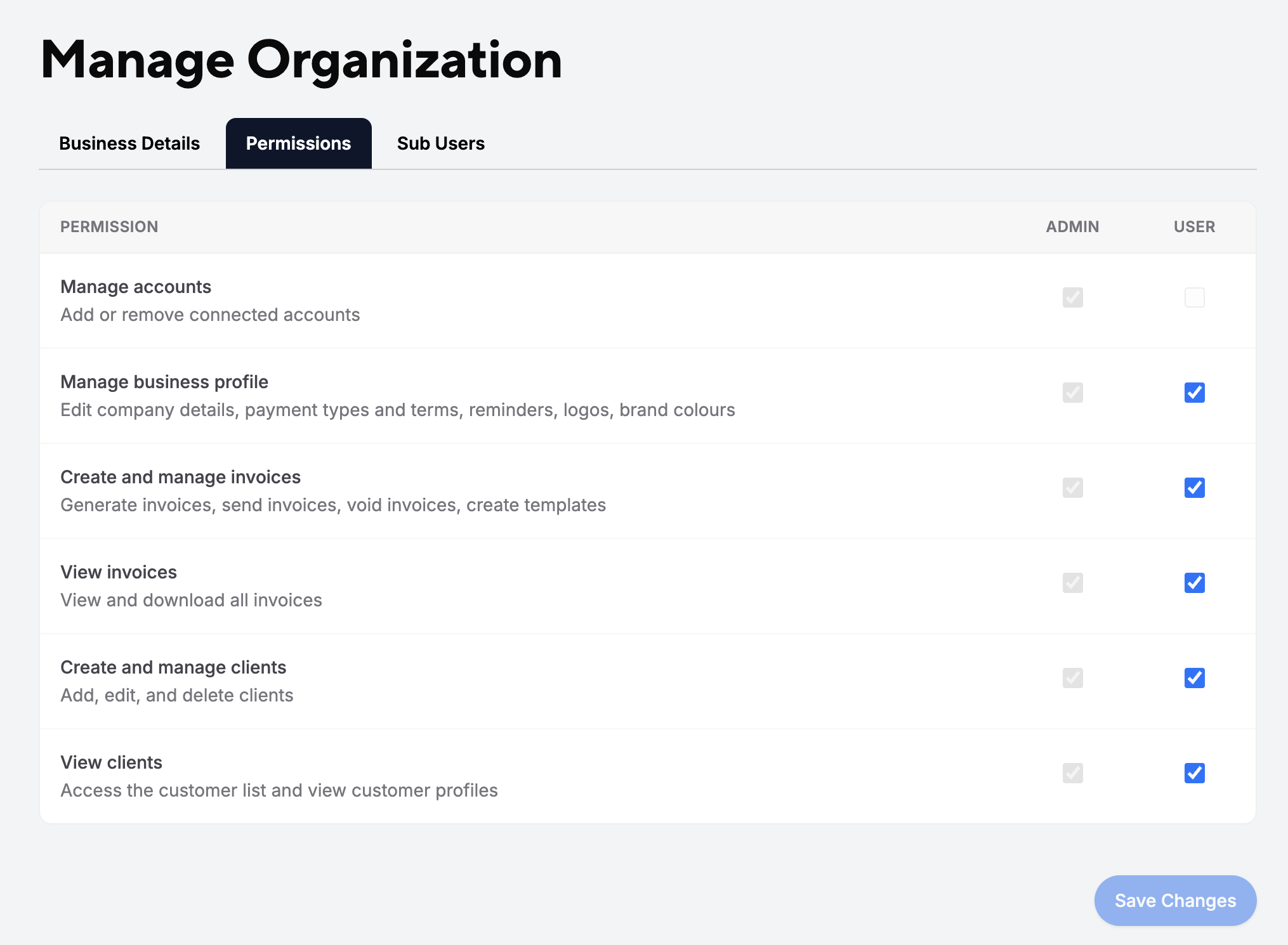Disable Create and manage invoices for User

click(1194, 488)
